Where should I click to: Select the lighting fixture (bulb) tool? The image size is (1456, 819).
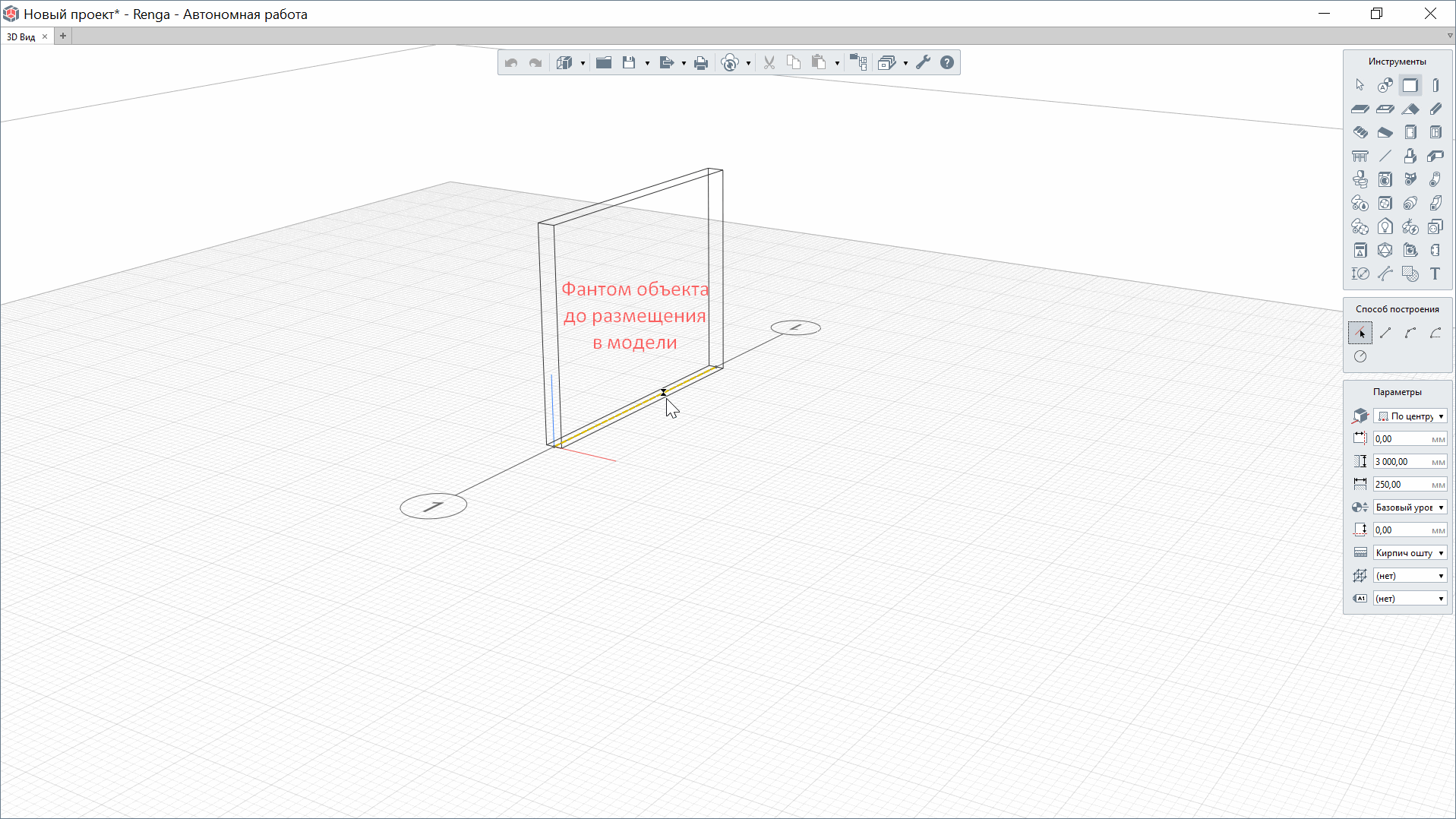pyautogui.click(x=1385, y=226)
